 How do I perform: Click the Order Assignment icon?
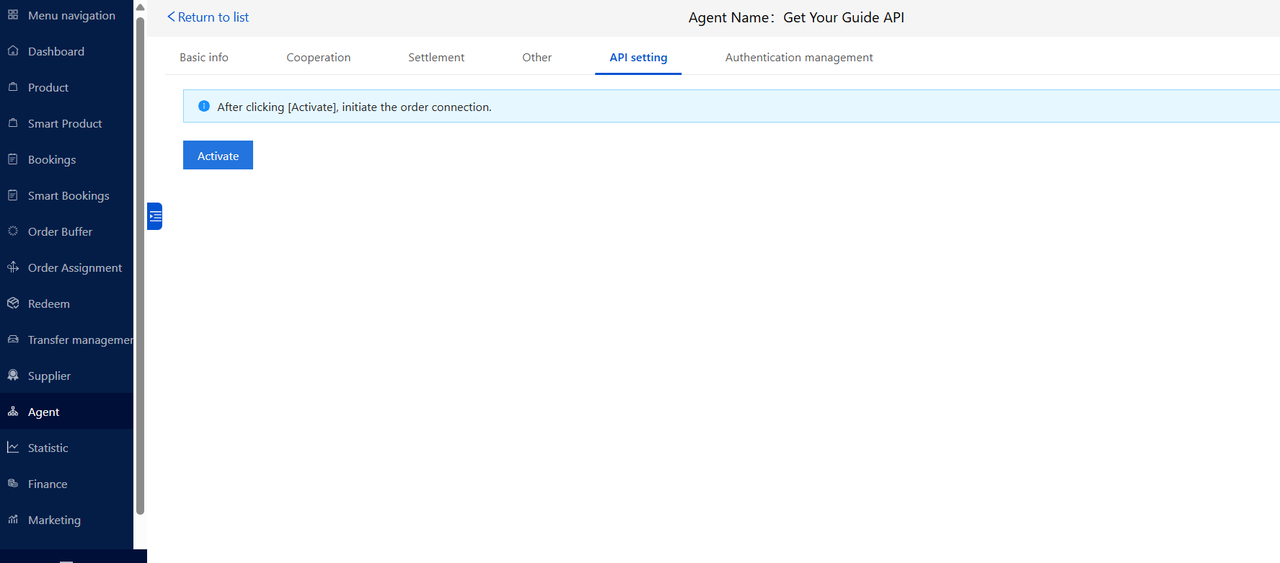point(13,267)
